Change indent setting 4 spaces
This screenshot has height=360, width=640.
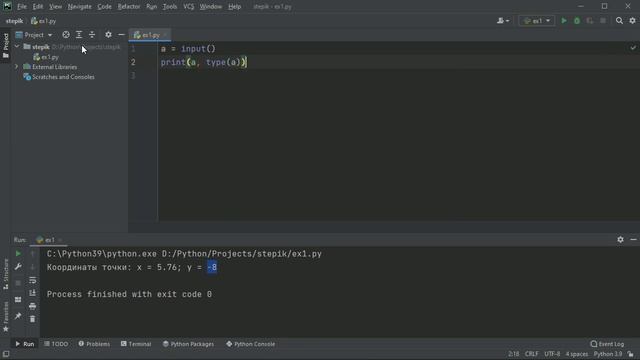(x=577, y=354)
